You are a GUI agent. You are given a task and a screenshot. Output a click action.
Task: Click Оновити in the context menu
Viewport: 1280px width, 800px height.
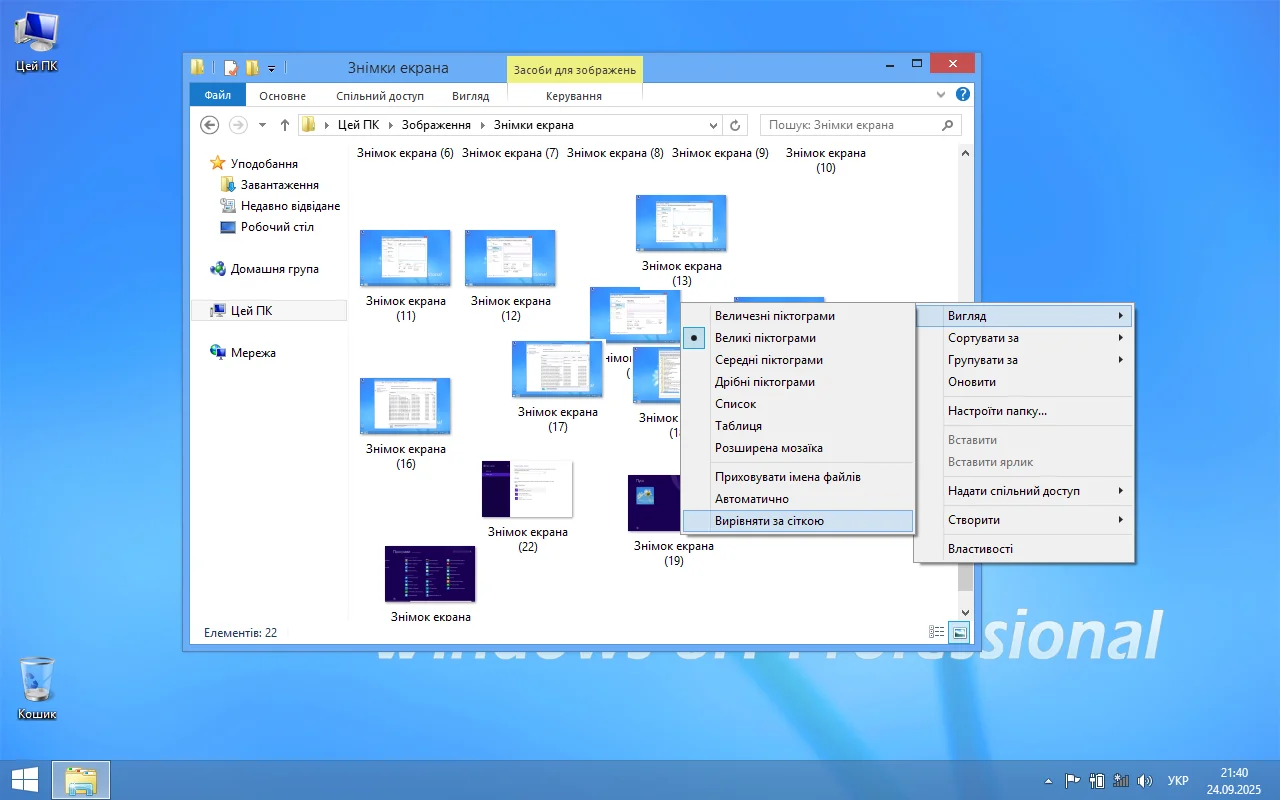coord(972,382)
